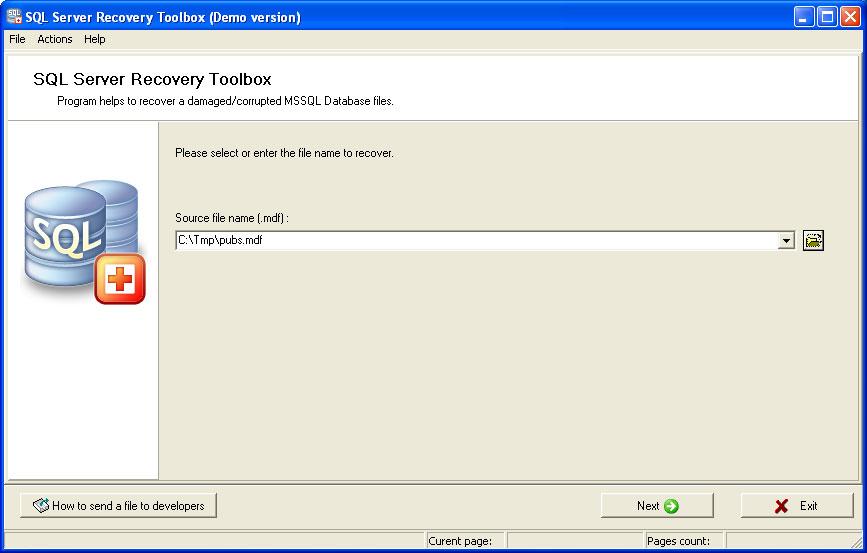Screen dimensions: 867x553
Task: Maximize the SQL Server Recovery Toolbox window
Action: click(x=827, y=17)
